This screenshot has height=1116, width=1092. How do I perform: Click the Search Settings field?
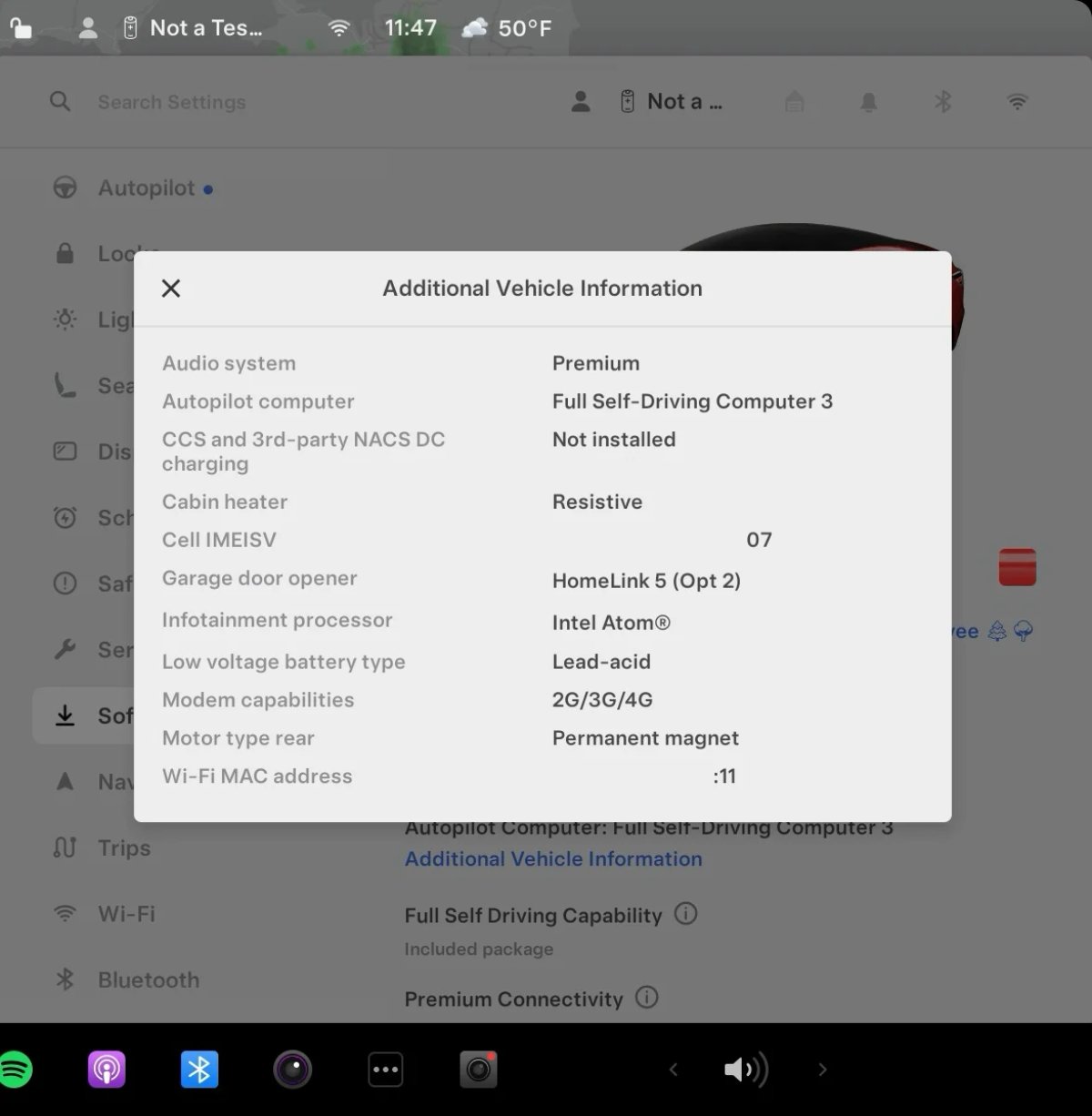click(172, 102)
